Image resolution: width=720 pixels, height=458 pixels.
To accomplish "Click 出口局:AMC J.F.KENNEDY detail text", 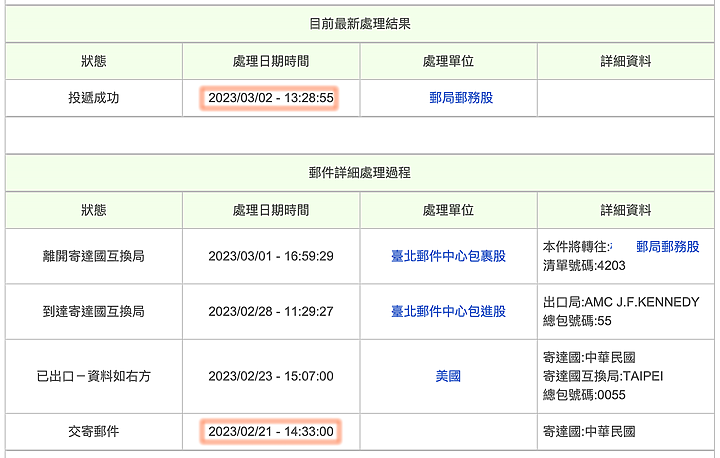I will coord(621,302).
